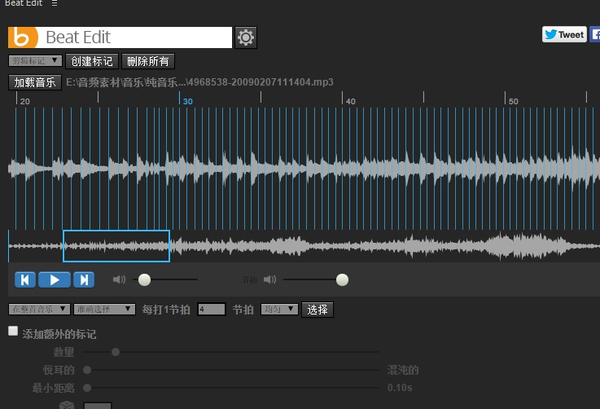Open the 准确选择 dropdown
Image resolution: width=600 pixels, height=409 pixels.
point(105,309)
